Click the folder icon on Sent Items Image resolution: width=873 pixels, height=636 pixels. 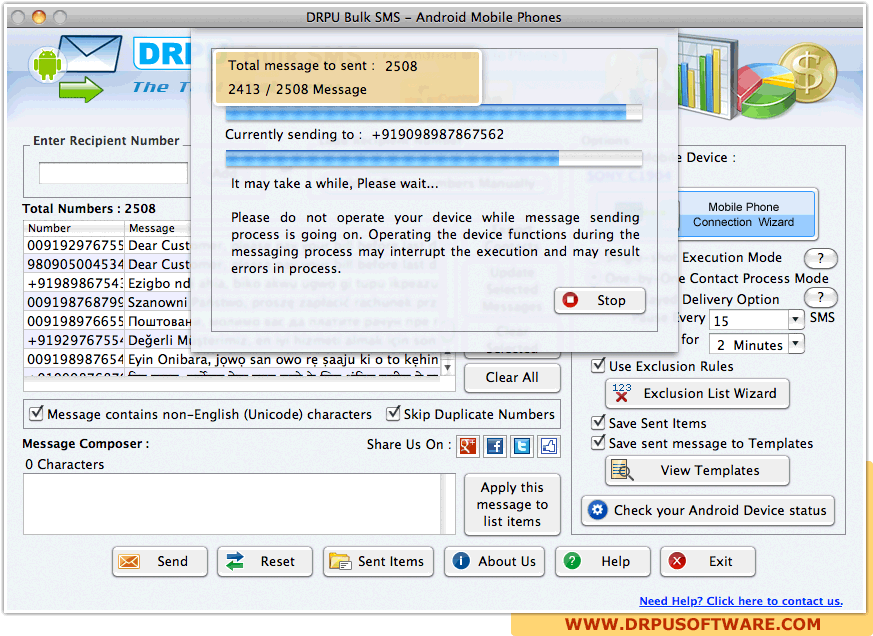(340, 561)
